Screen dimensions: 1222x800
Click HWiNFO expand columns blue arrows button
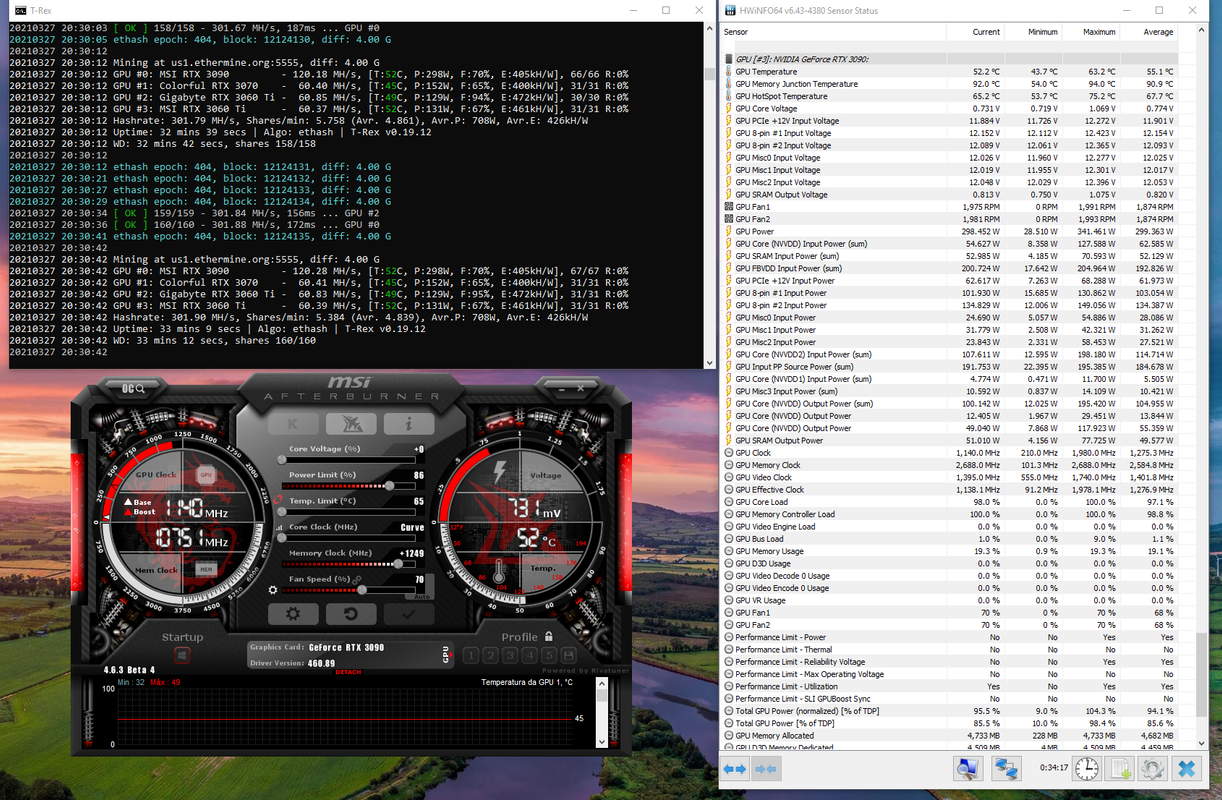pos(734,768)
